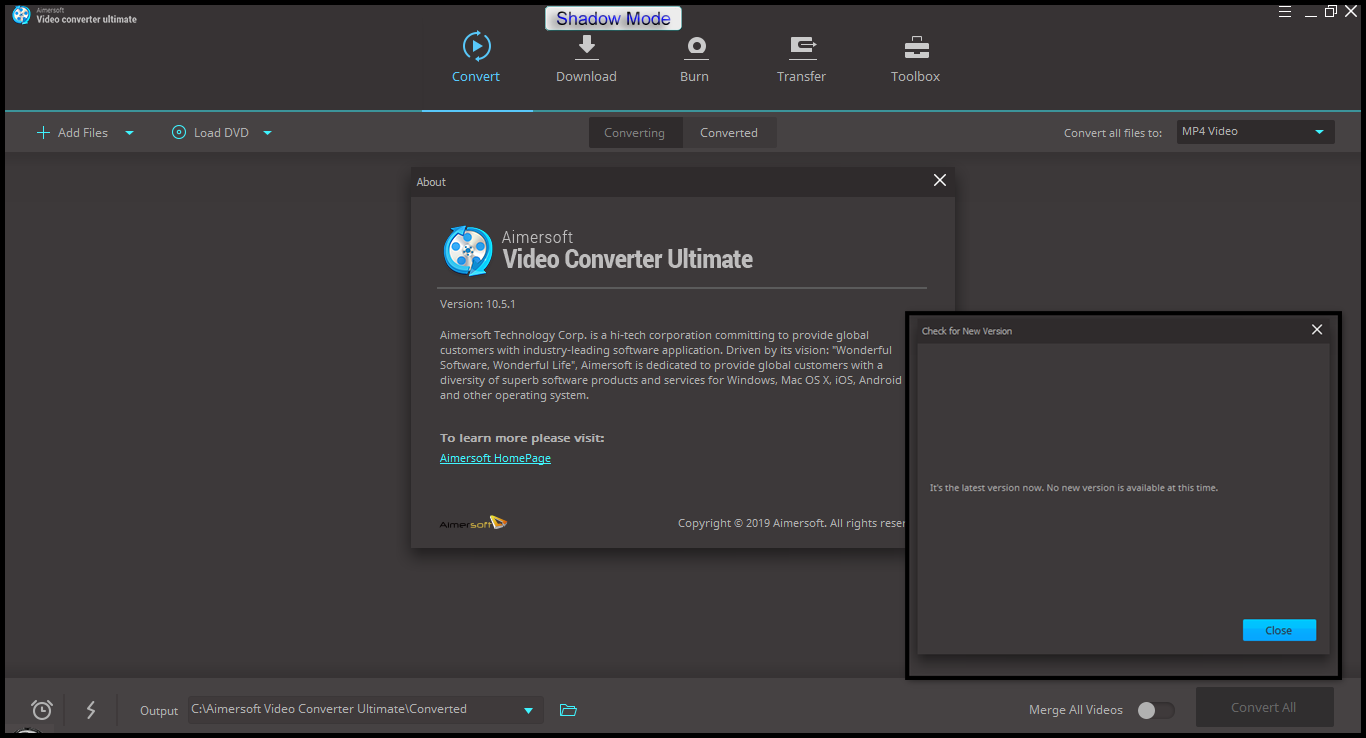Click the Shadow Mode label

coord(613,18)
